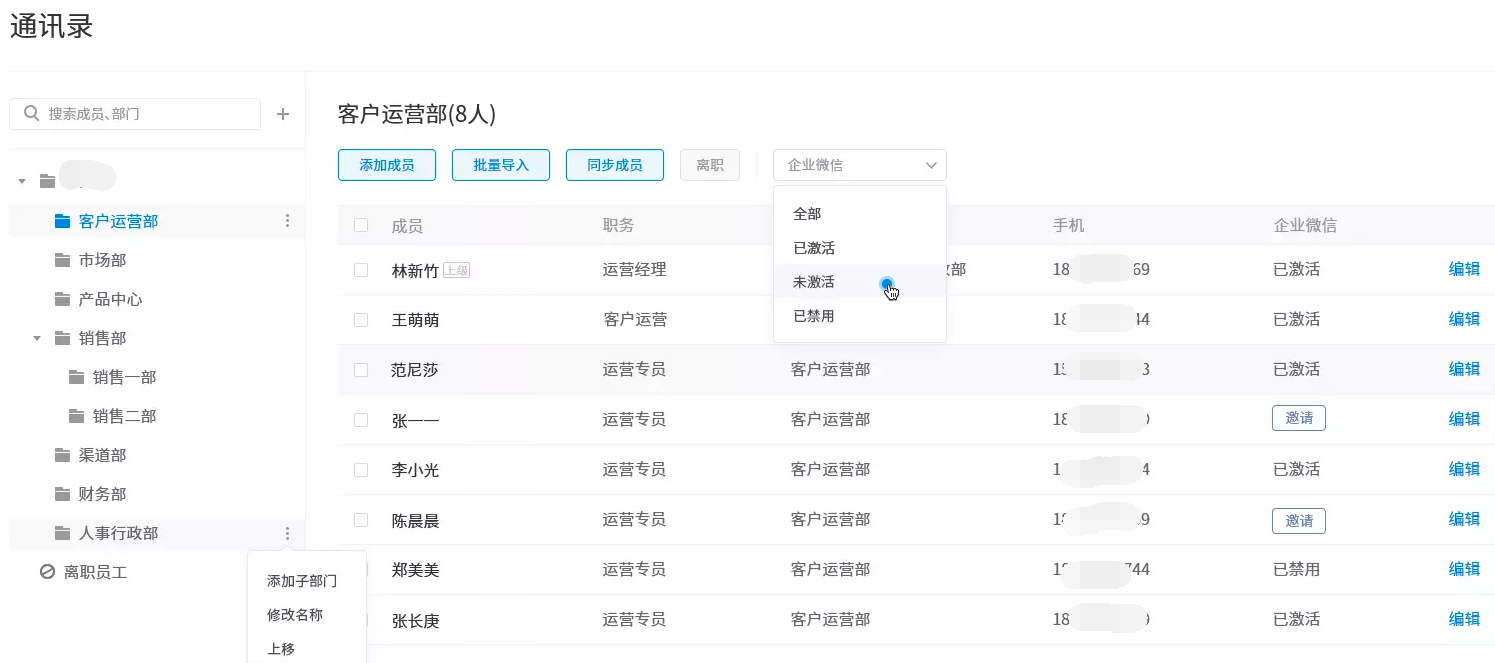Screen dimensions: 1495x663
Task: Tick the select-all checkbox in table header
Action: (x=361, y=226)
